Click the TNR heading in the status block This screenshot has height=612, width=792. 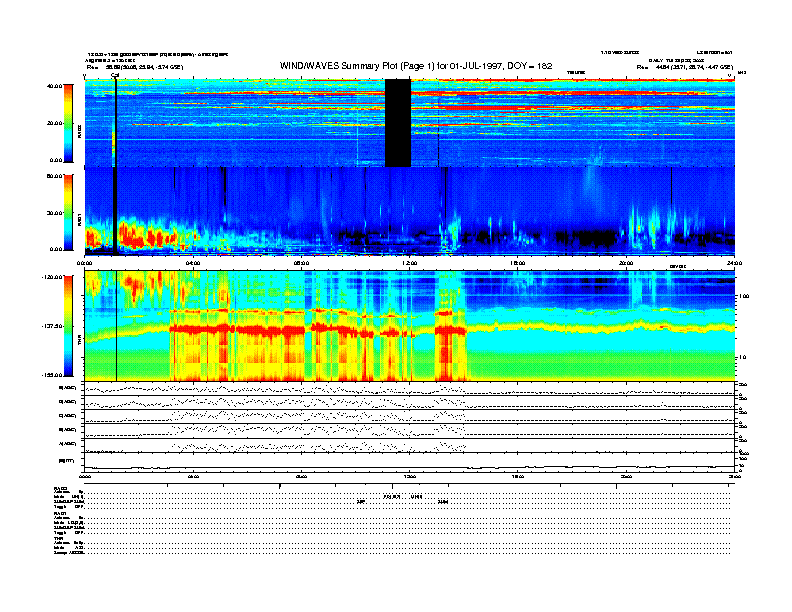58,538
